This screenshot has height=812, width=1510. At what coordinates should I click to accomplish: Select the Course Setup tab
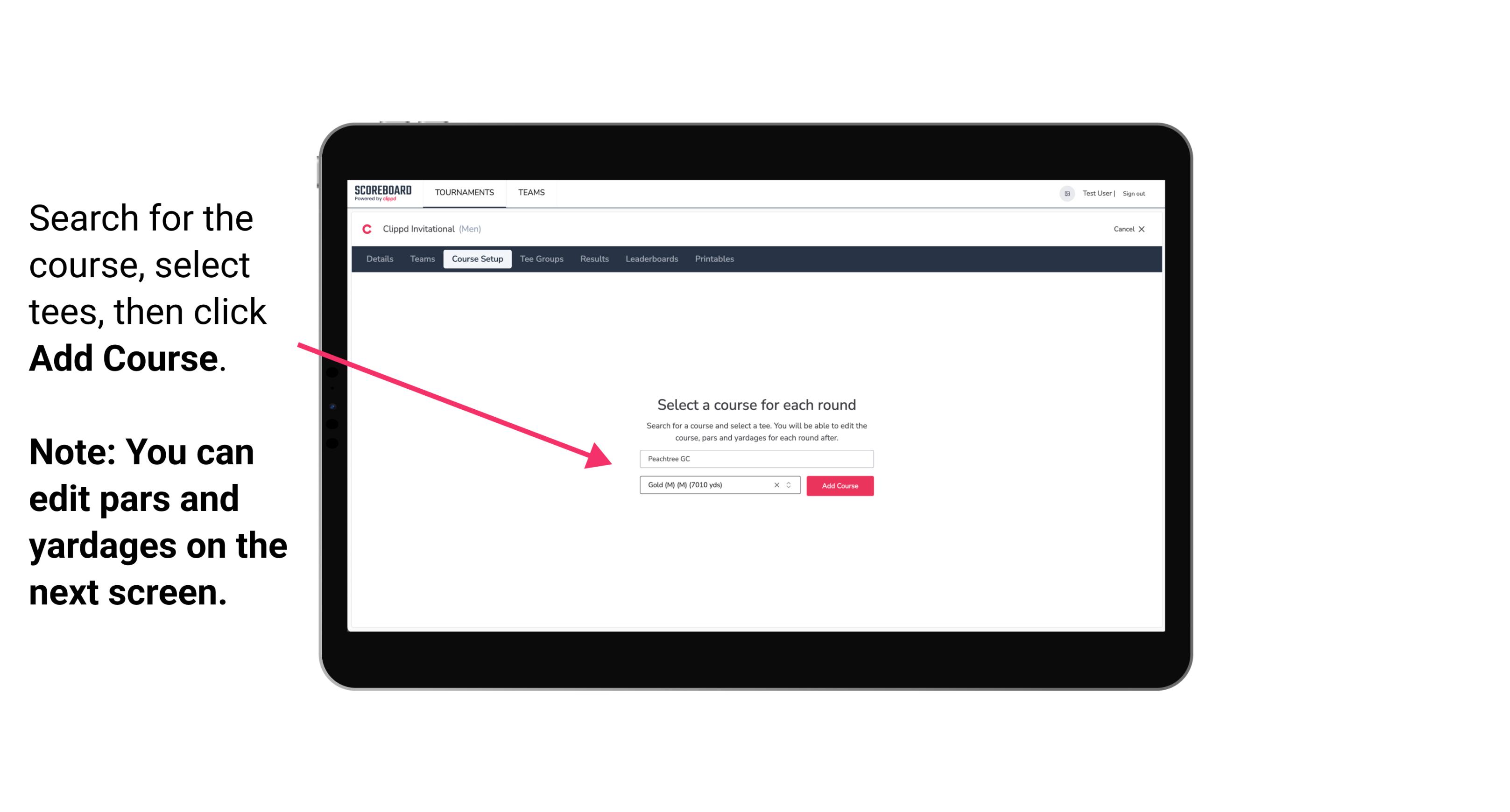478,259
